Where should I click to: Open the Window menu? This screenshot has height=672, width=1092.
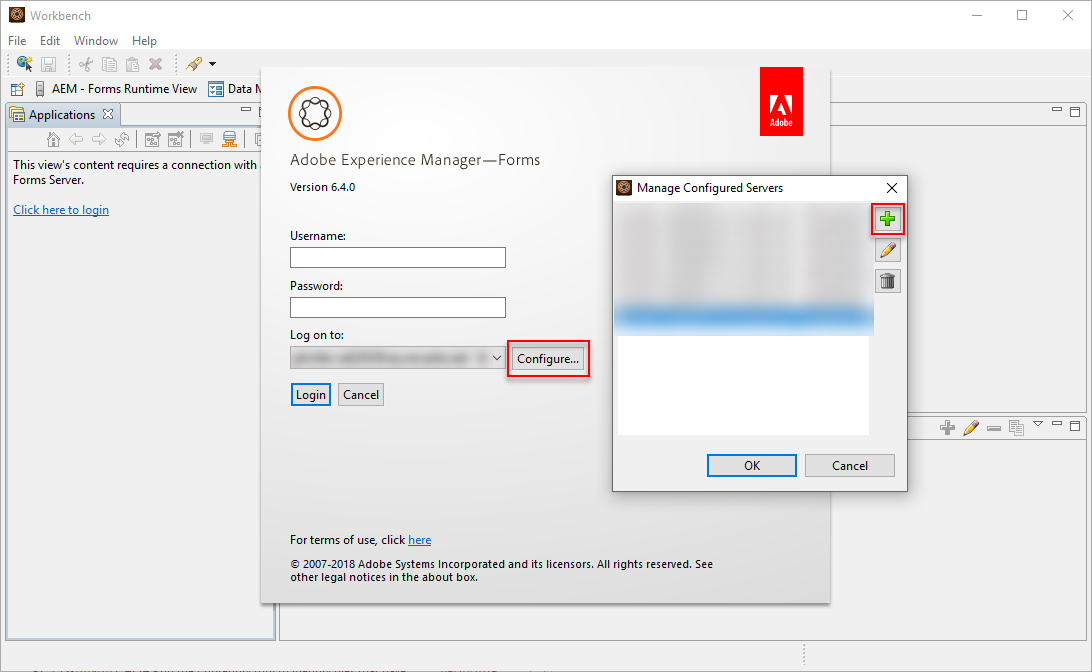pos(96,40)
